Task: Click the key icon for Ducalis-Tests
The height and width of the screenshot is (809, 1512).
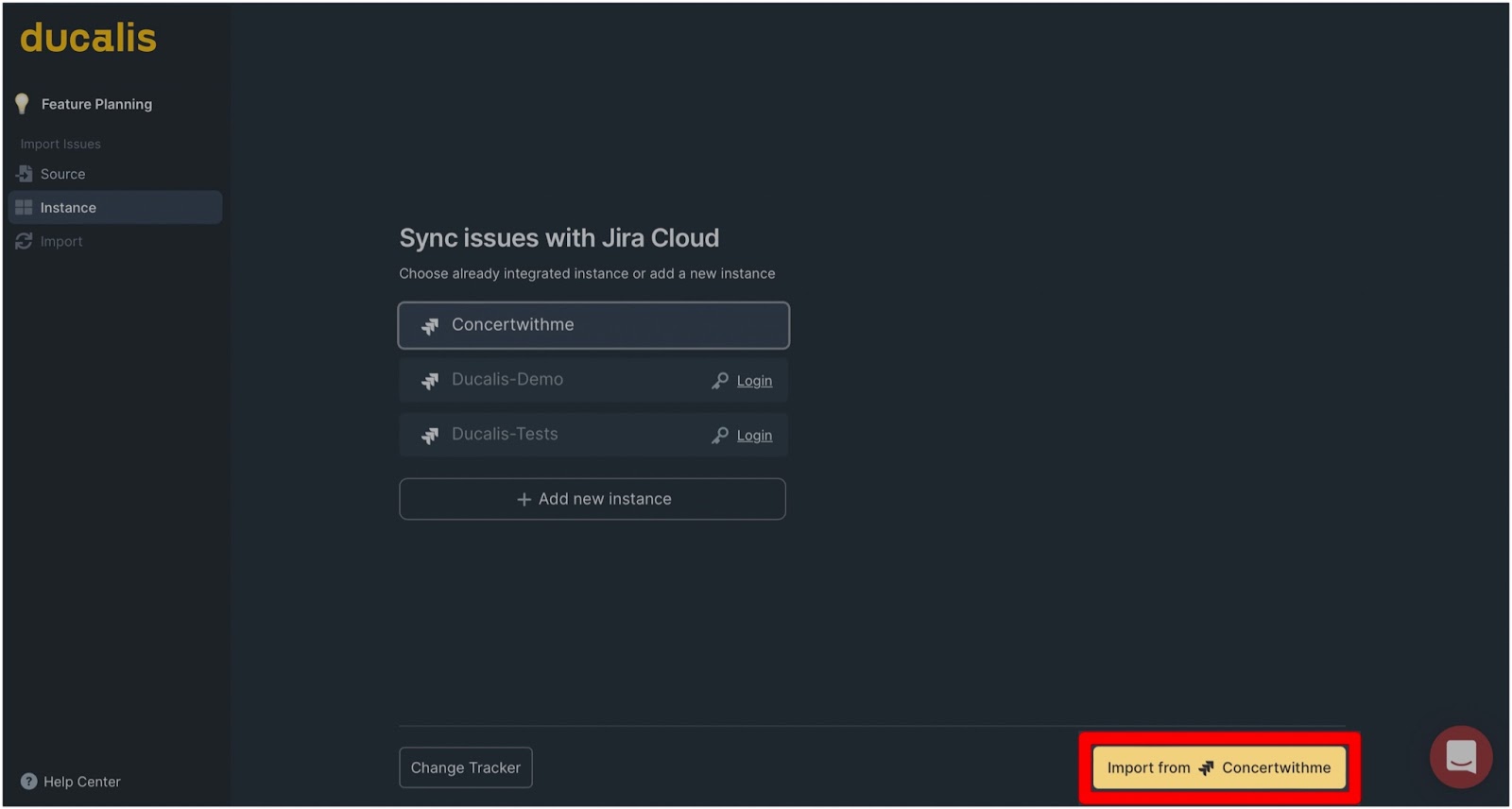Action: click(x=720, y=436)
